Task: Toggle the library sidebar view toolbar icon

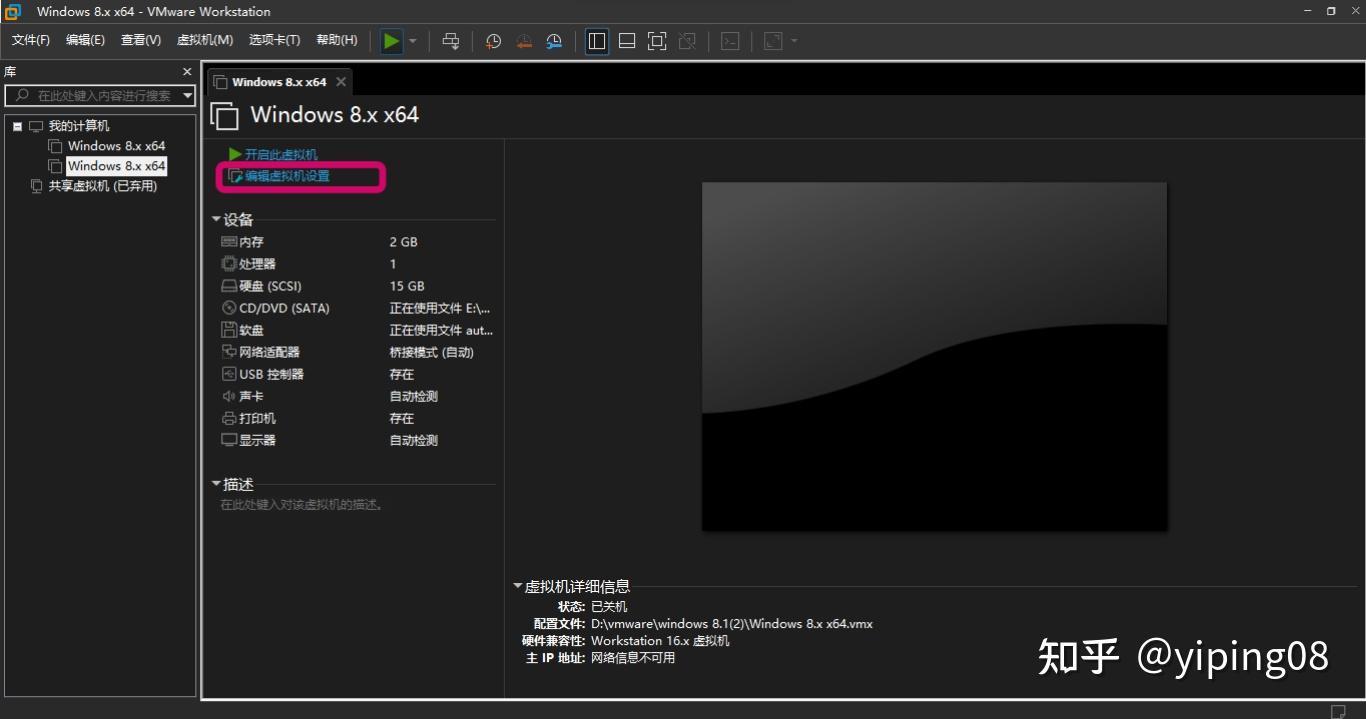Action: click(597, 41)
